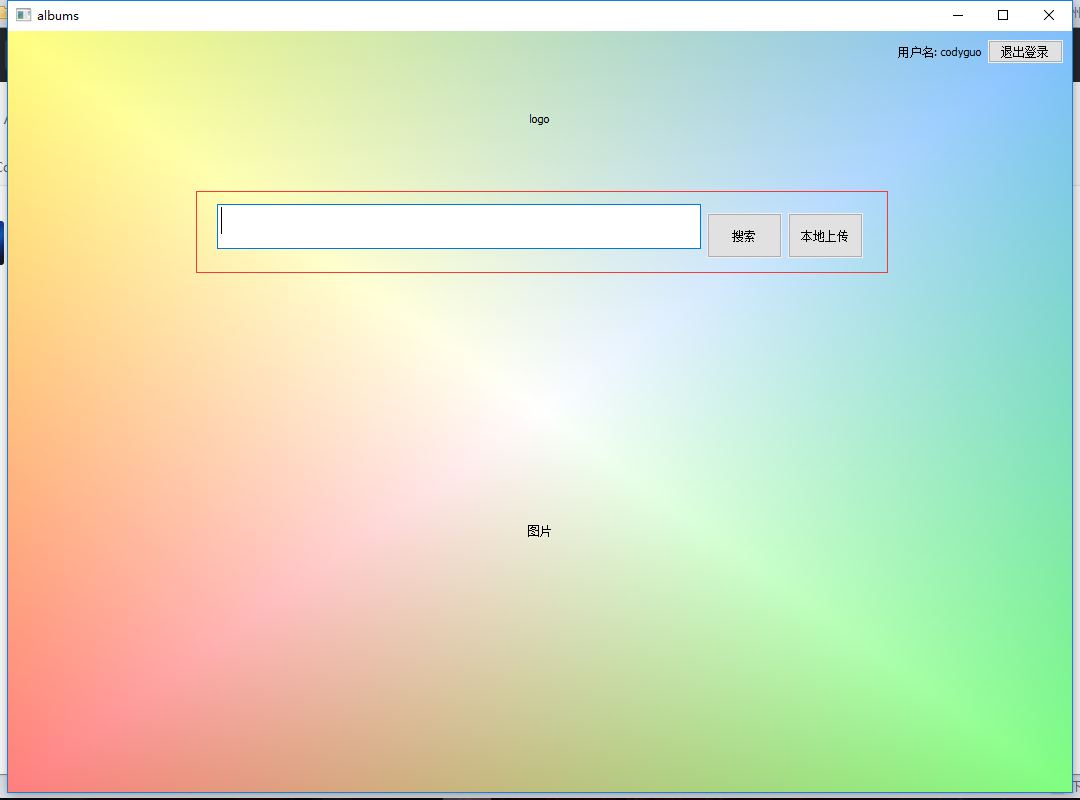
Task: Minimize the albums window
Action: click(957, 15)
